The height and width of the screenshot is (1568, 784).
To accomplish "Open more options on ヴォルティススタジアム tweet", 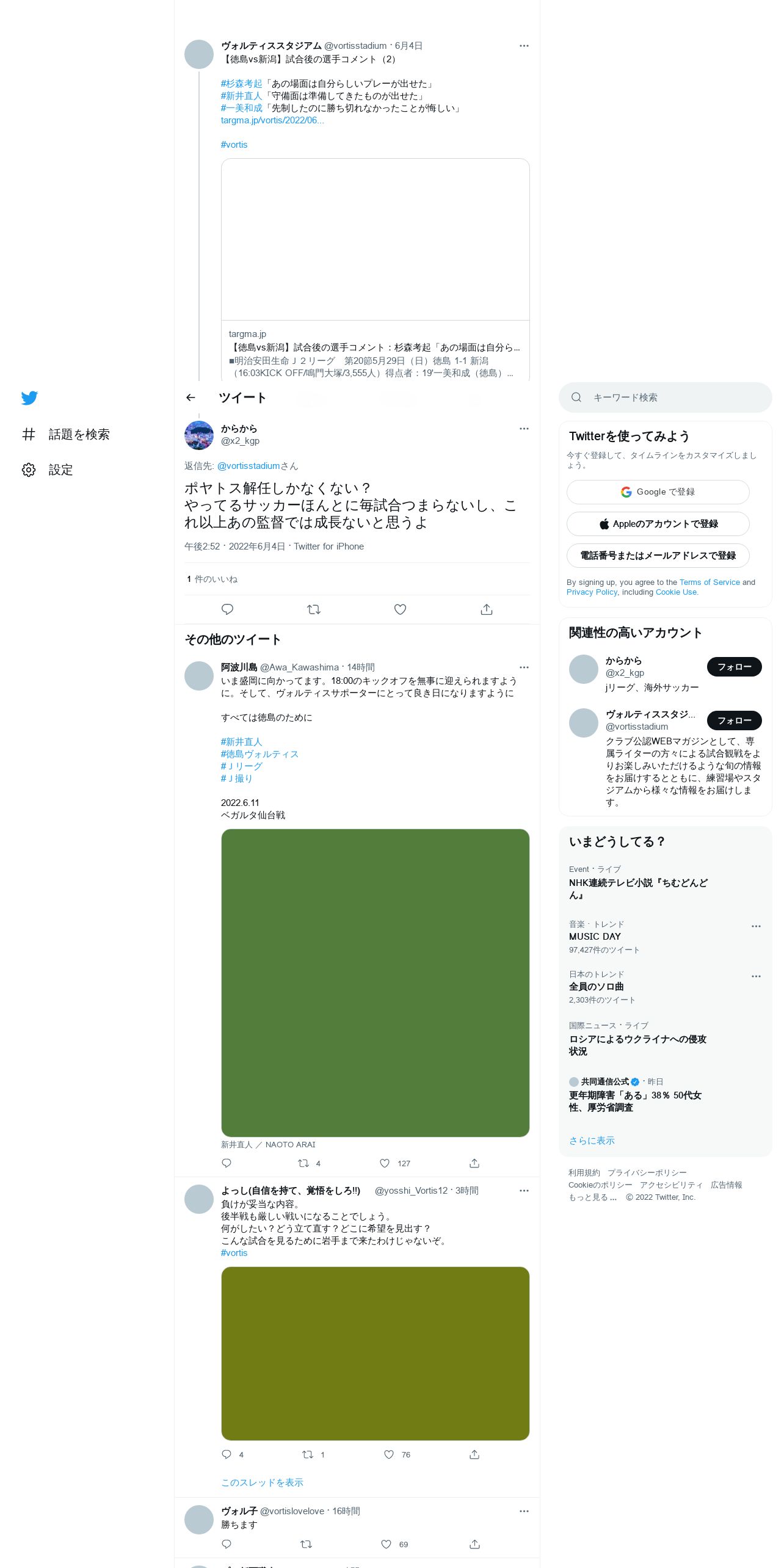I will click(x=524, y=46).
